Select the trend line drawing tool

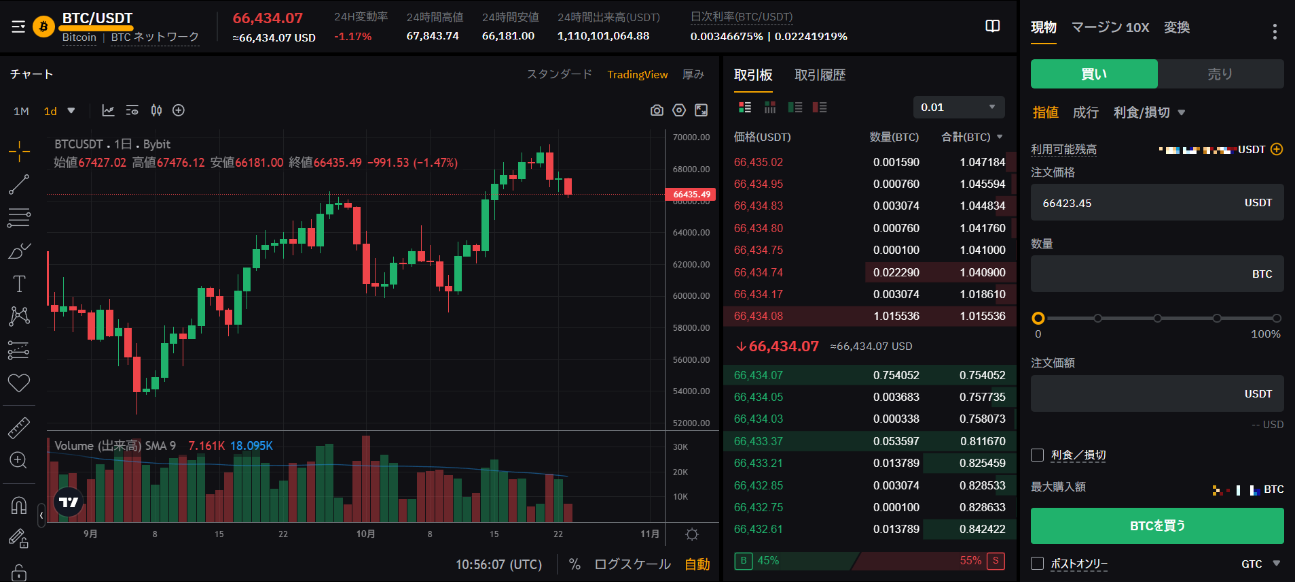(19, 184)
